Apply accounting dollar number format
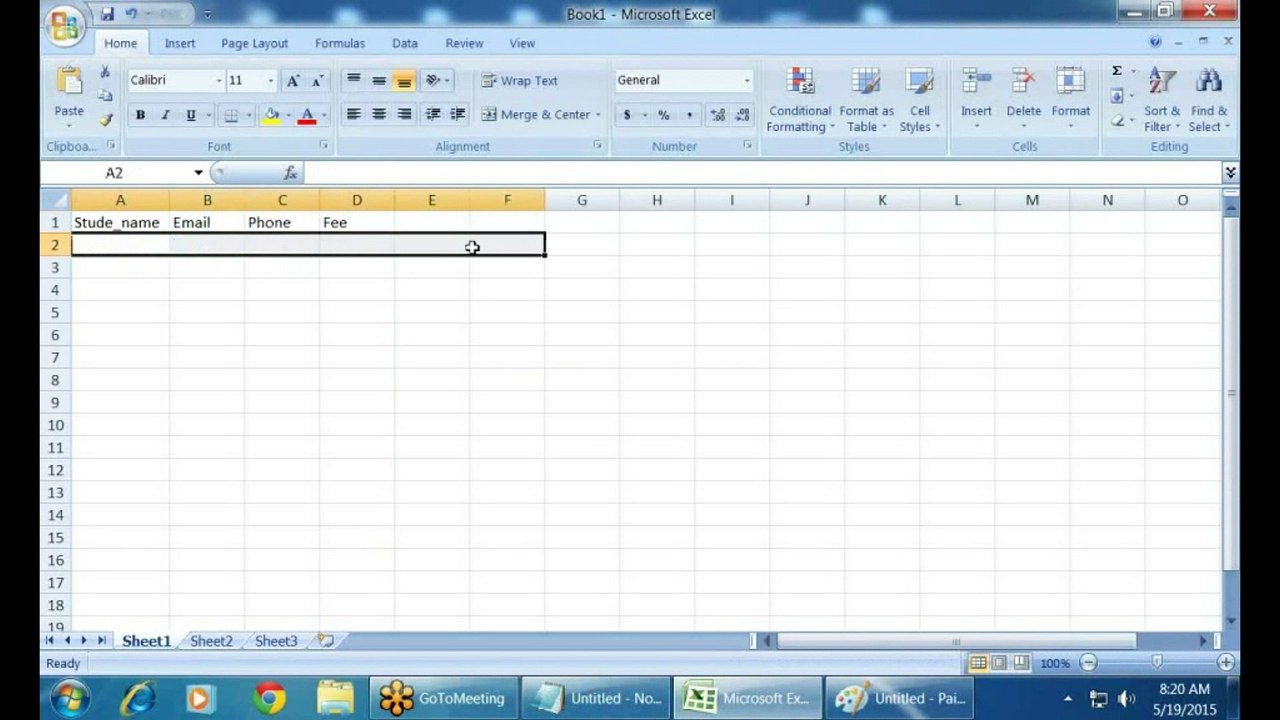This screenshot has height=720, width=1280. (x=627, y=115)
